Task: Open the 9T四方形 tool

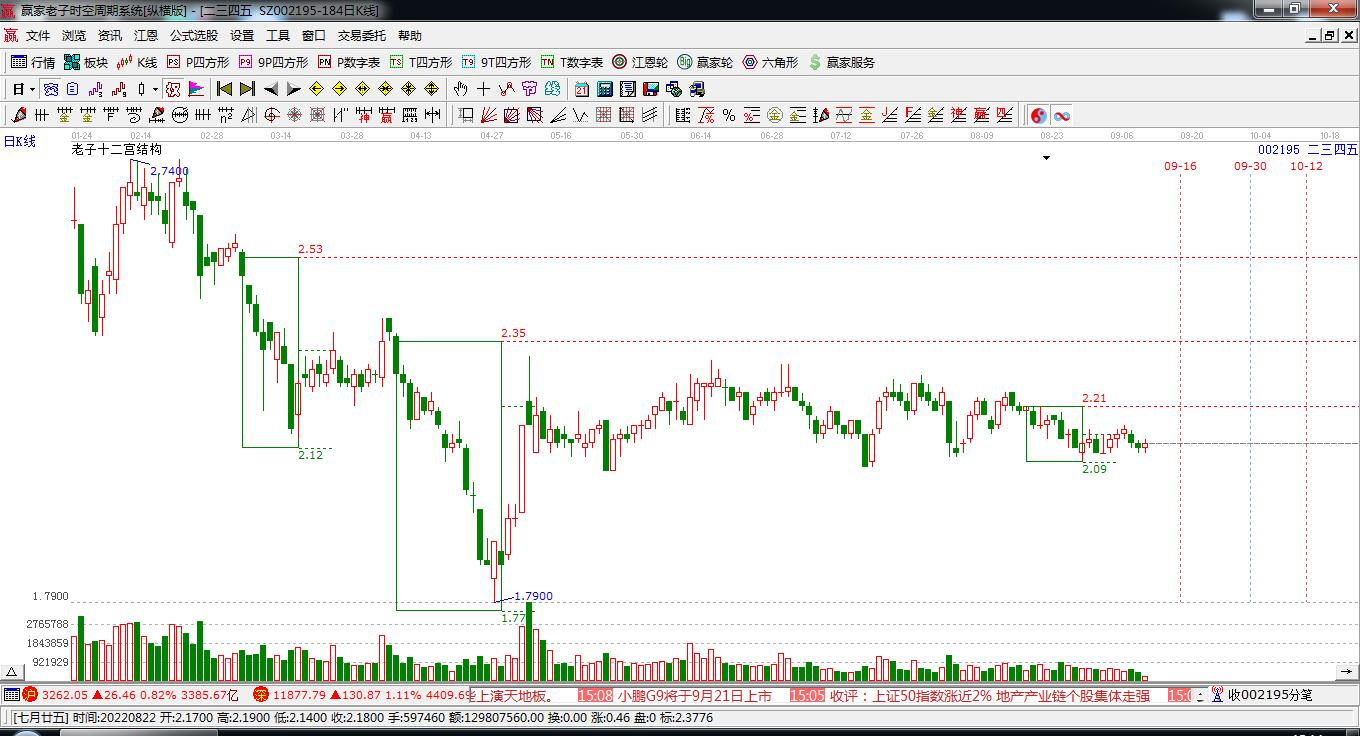Action: (496, 62)
